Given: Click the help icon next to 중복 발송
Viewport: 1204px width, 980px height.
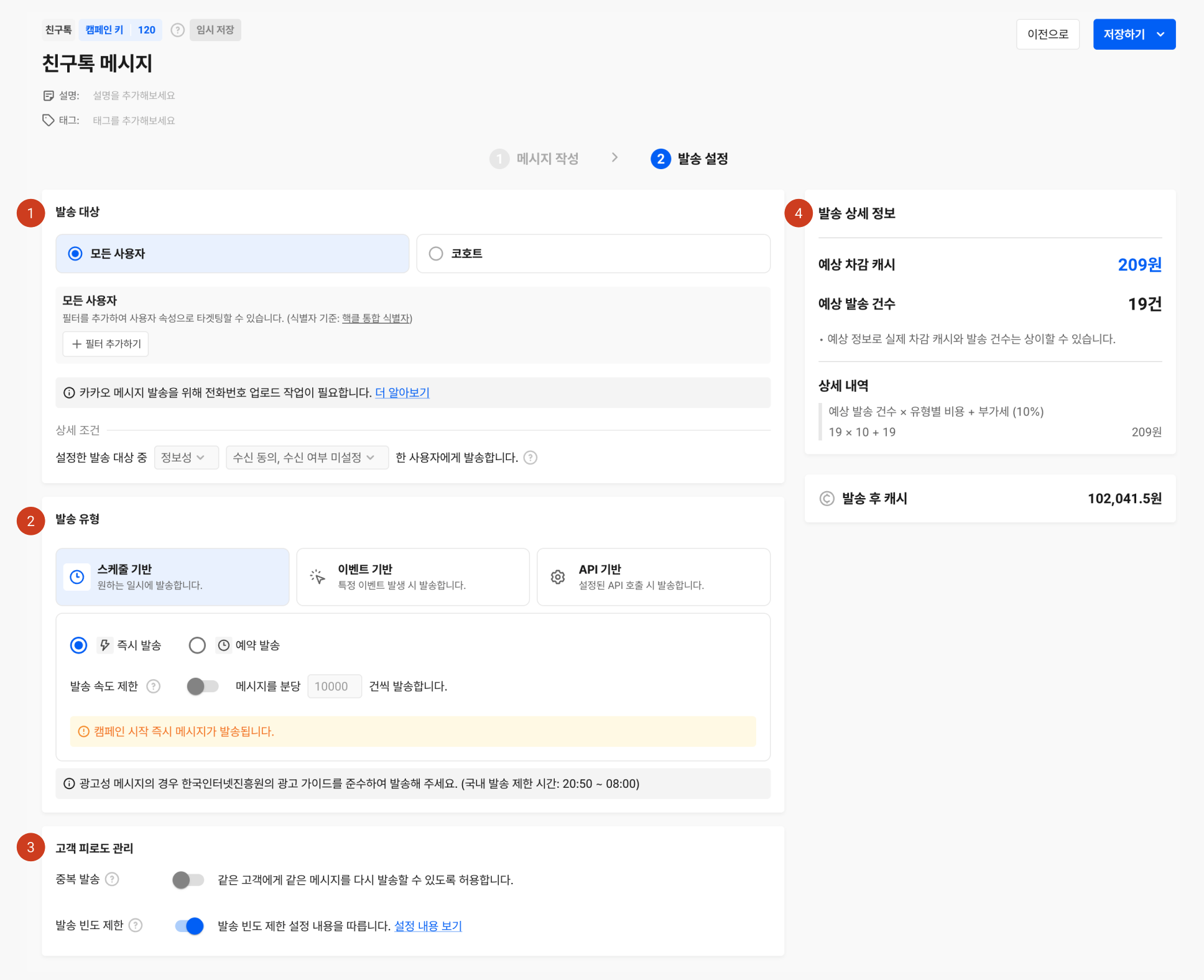Looking at the screenshot, I should (112, 879).
